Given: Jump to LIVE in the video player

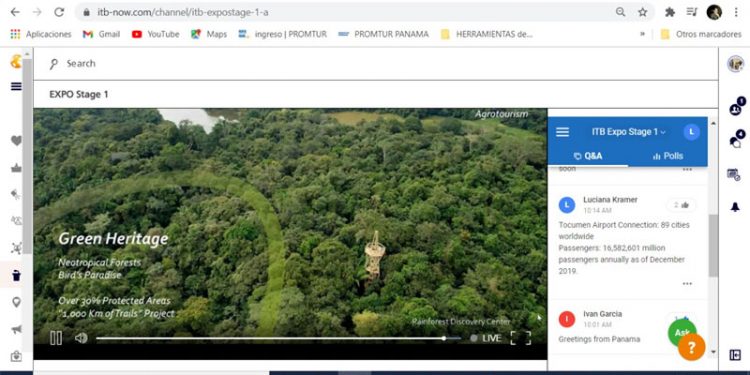Looking at the screenshot, I should coord(486,338).
